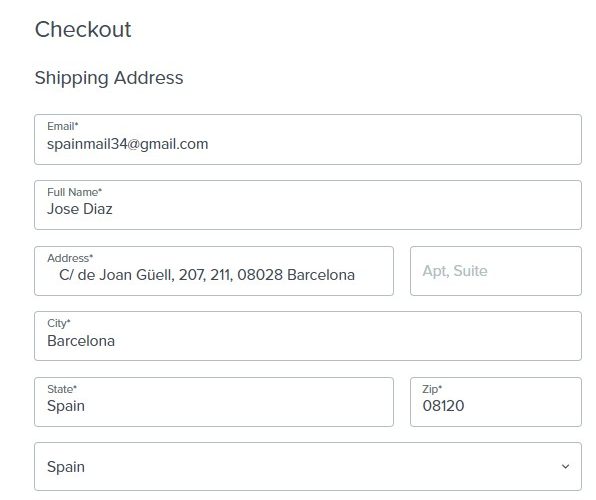Click the Zip* field label
The image size is (596, 500).
(432, 389)
